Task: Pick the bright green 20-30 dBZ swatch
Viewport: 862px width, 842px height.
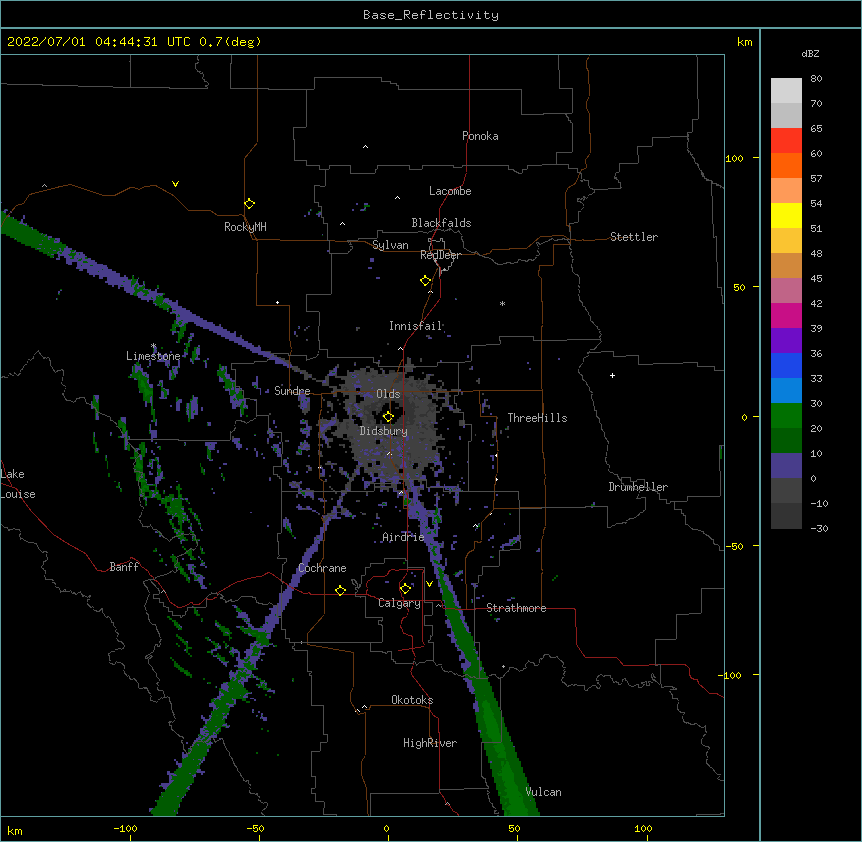Action: click(786, 416)
